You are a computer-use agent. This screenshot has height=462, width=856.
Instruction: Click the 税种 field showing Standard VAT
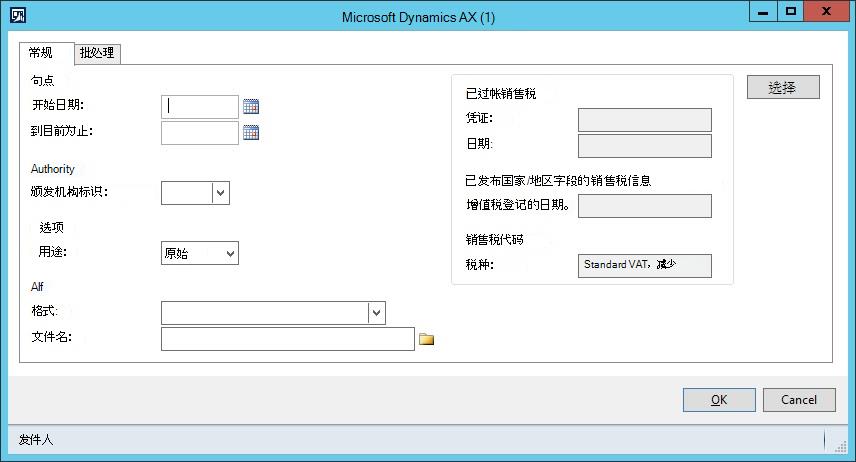(x=645, y=265)
